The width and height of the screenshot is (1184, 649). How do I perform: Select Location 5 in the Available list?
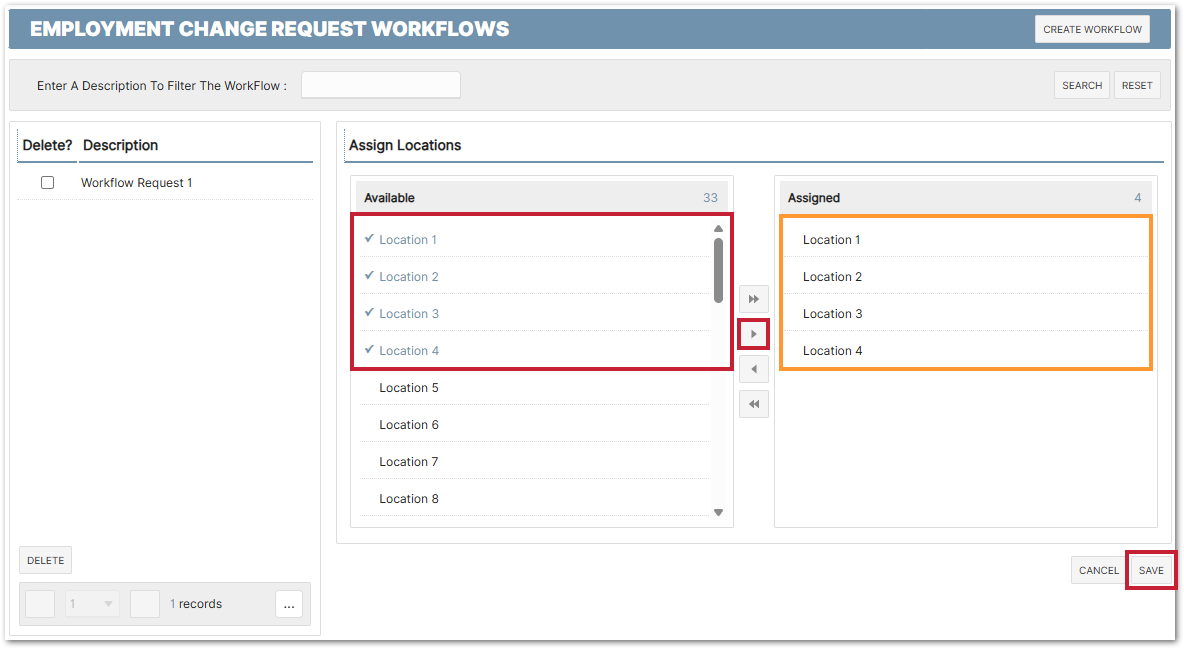408,388
